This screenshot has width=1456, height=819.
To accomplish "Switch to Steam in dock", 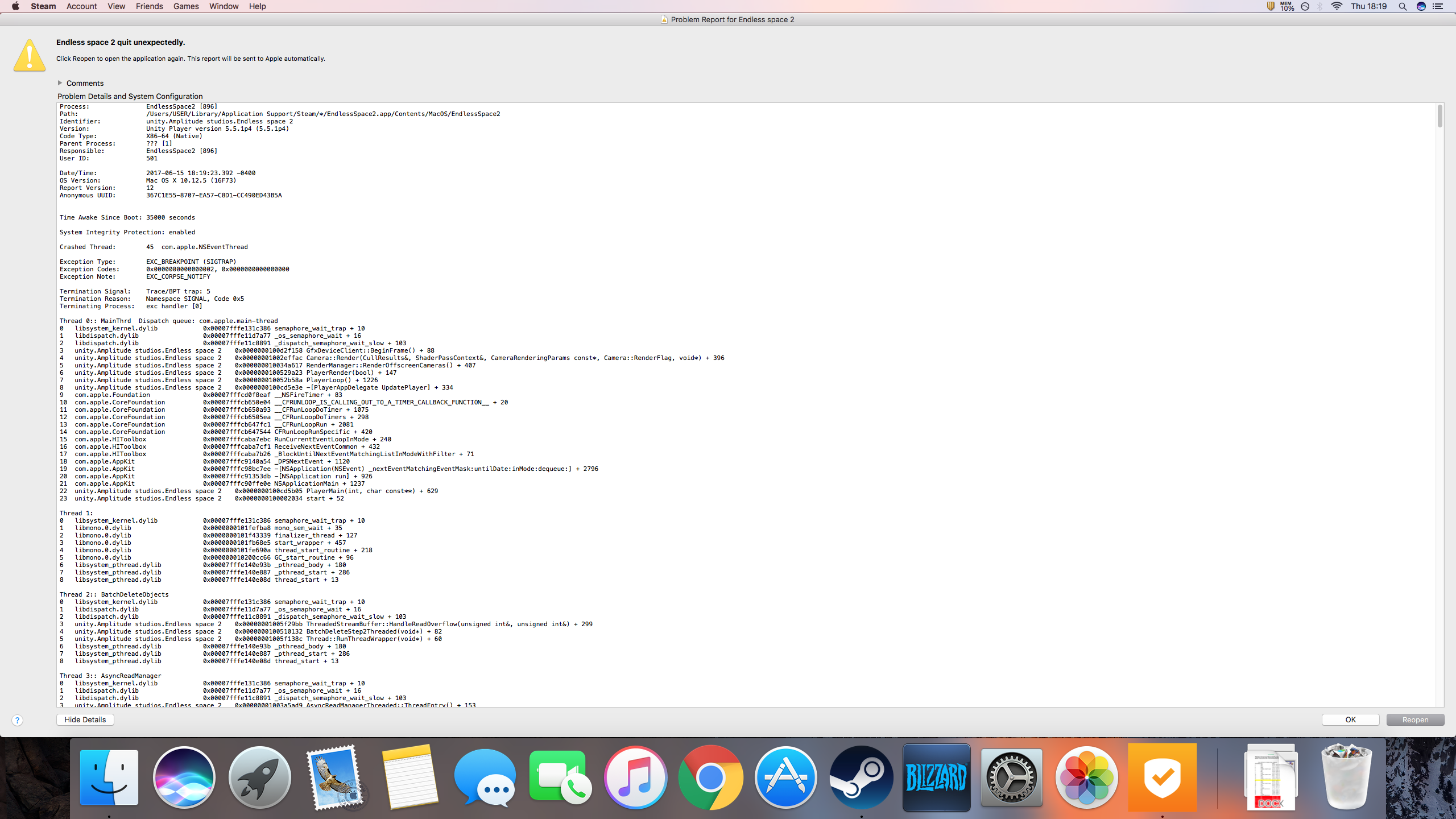I will click(x=861, y=777).
